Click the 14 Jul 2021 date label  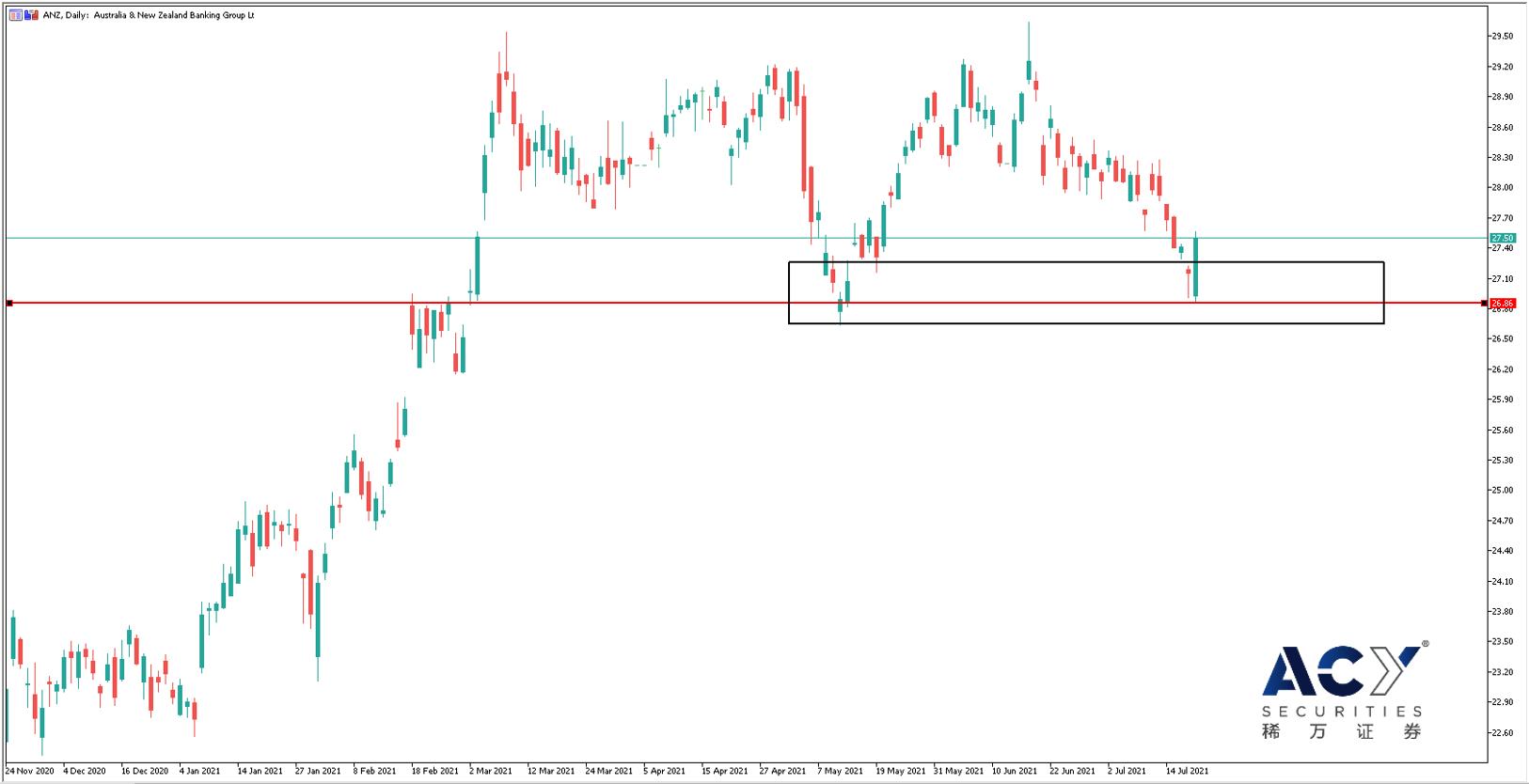coord(1188,771)
